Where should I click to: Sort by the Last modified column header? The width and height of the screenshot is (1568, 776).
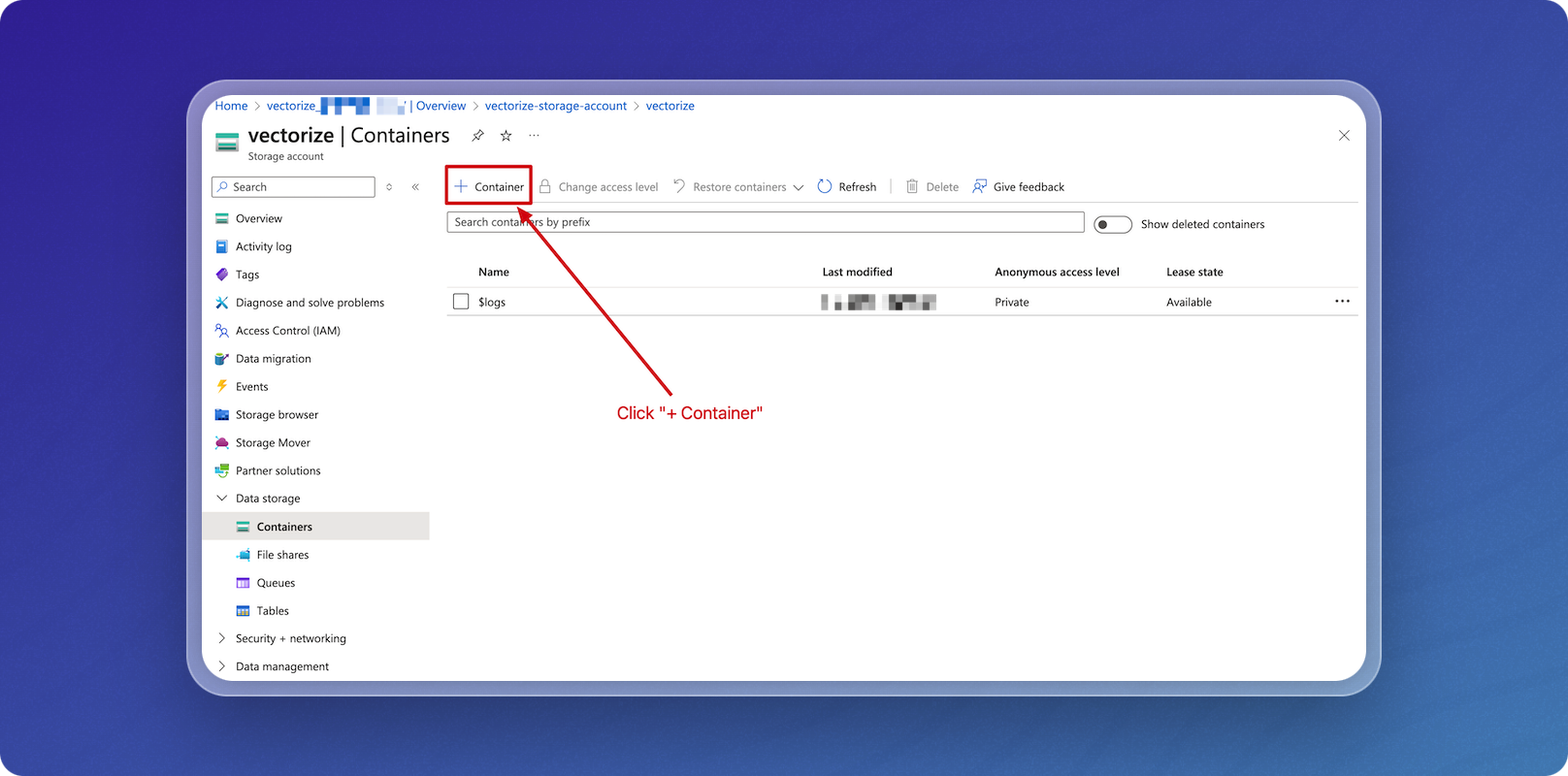pos(858,273)
